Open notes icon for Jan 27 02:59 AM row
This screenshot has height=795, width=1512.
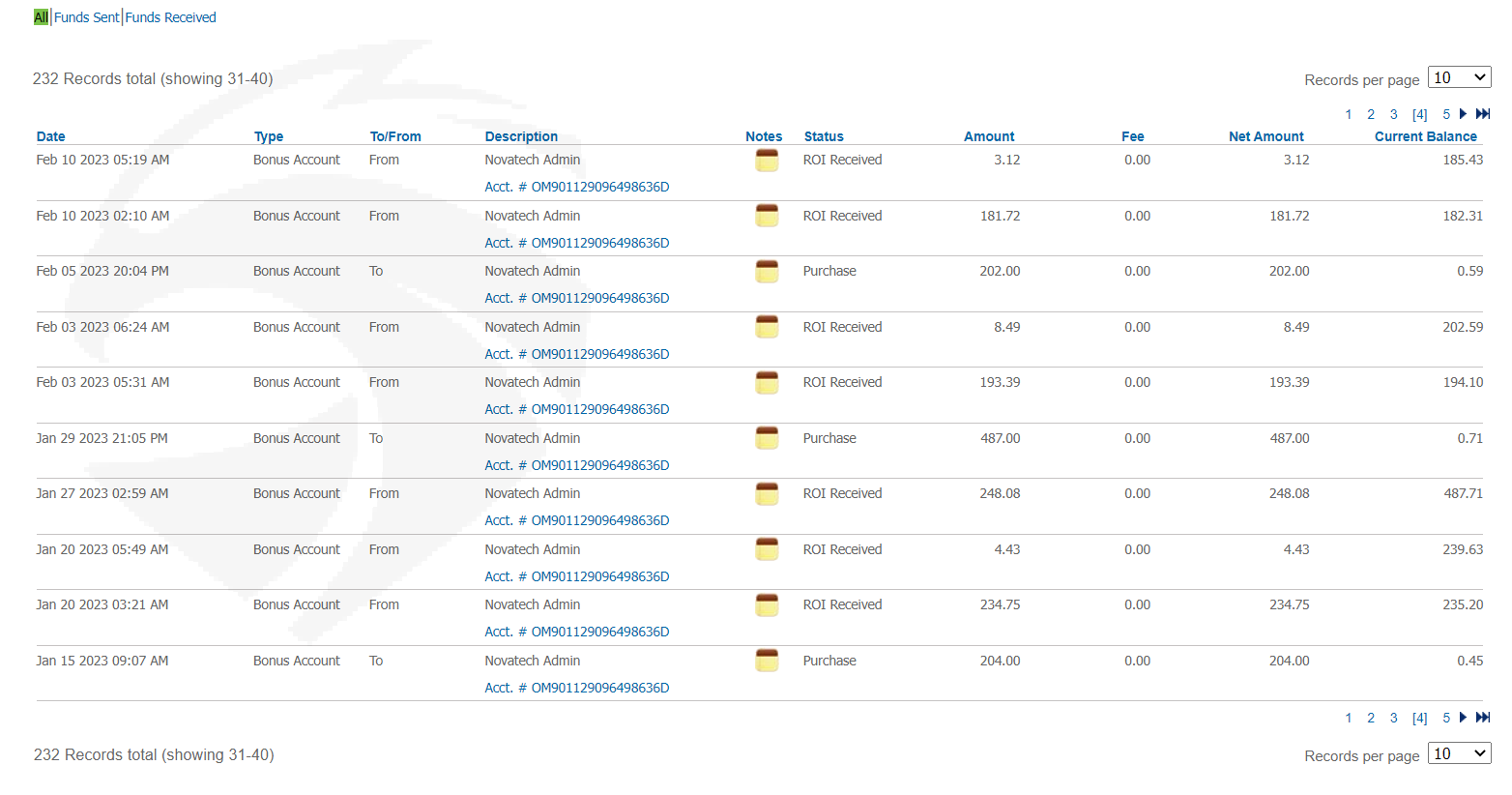pos(767,494)
